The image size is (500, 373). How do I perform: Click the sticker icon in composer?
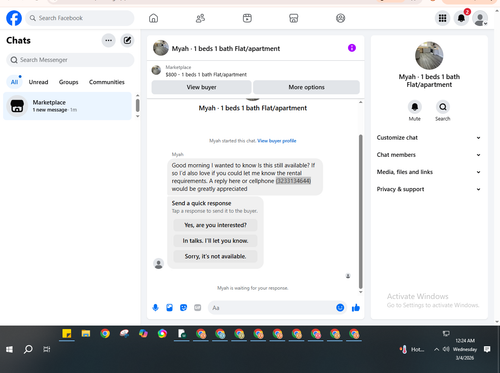tap(183, 308)
